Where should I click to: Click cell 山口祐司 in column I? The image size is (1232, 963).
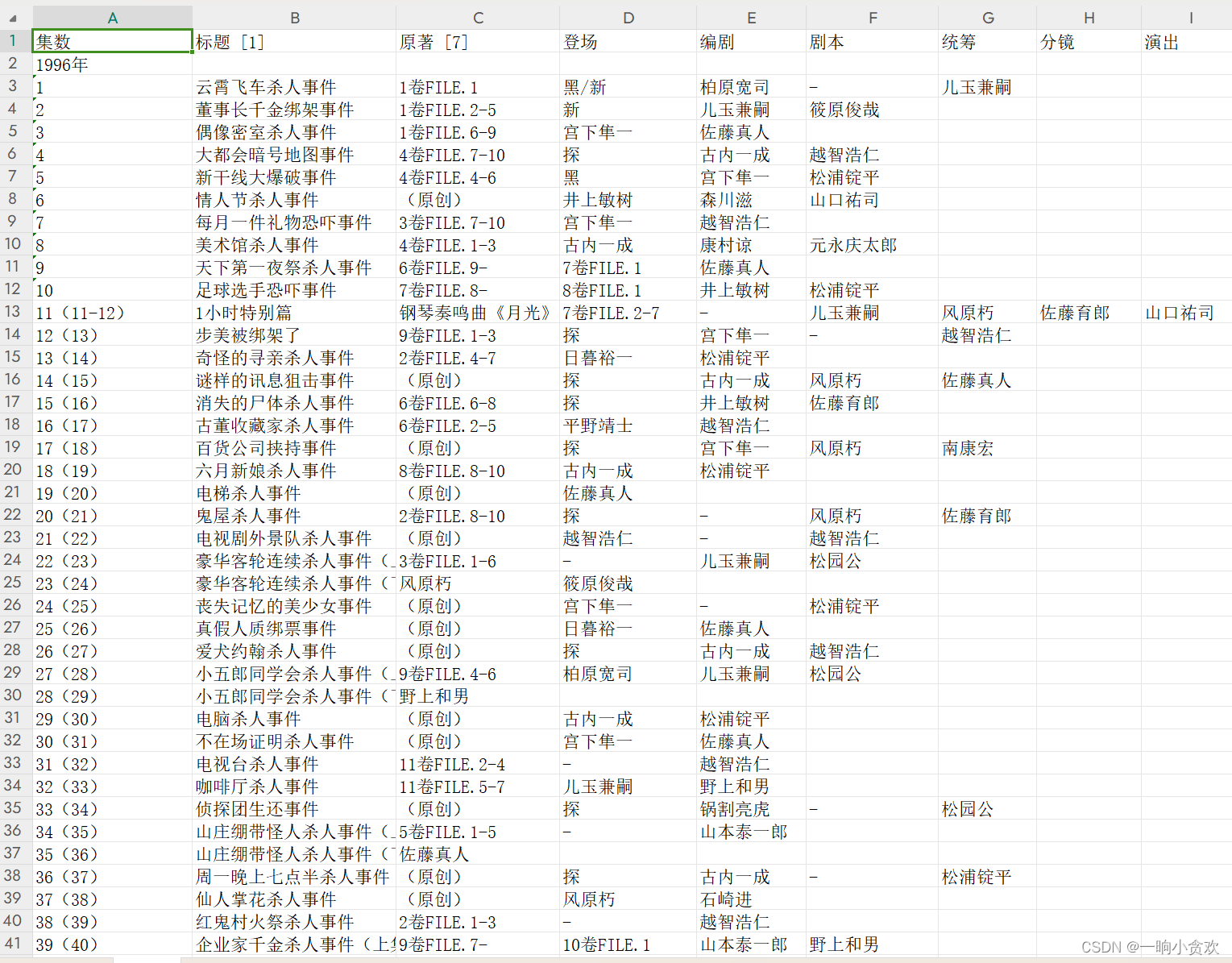click(1186, 313)
